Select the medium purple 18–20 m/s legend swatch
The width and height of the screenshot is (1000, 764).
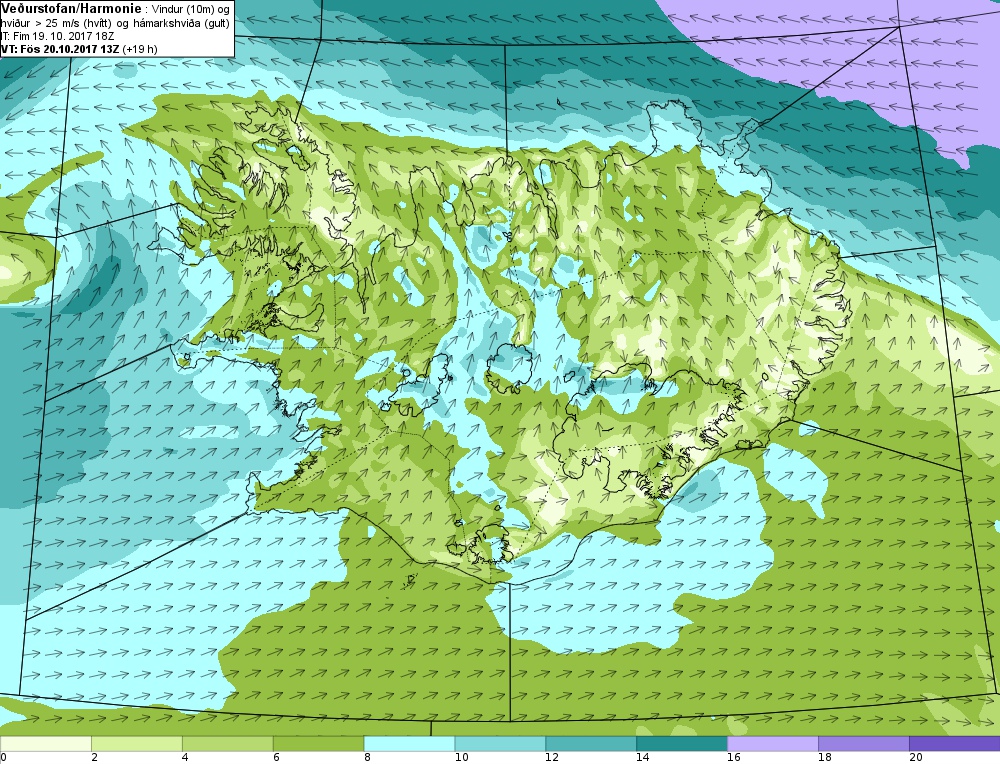(864, 744)
